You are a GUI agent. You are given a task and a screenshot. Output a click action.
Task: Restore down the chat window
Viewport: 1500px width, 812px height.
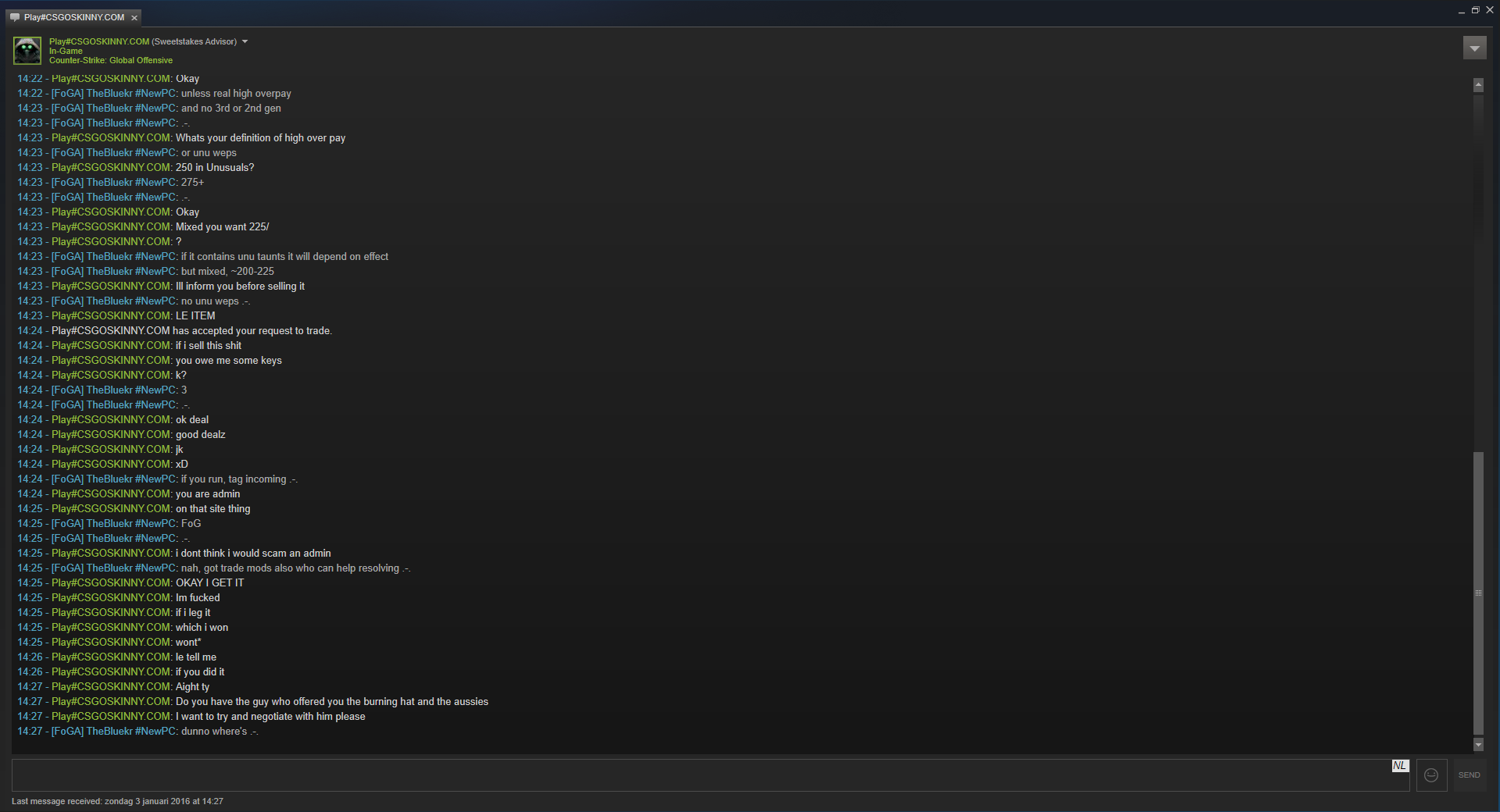[x=1475, y=10]
